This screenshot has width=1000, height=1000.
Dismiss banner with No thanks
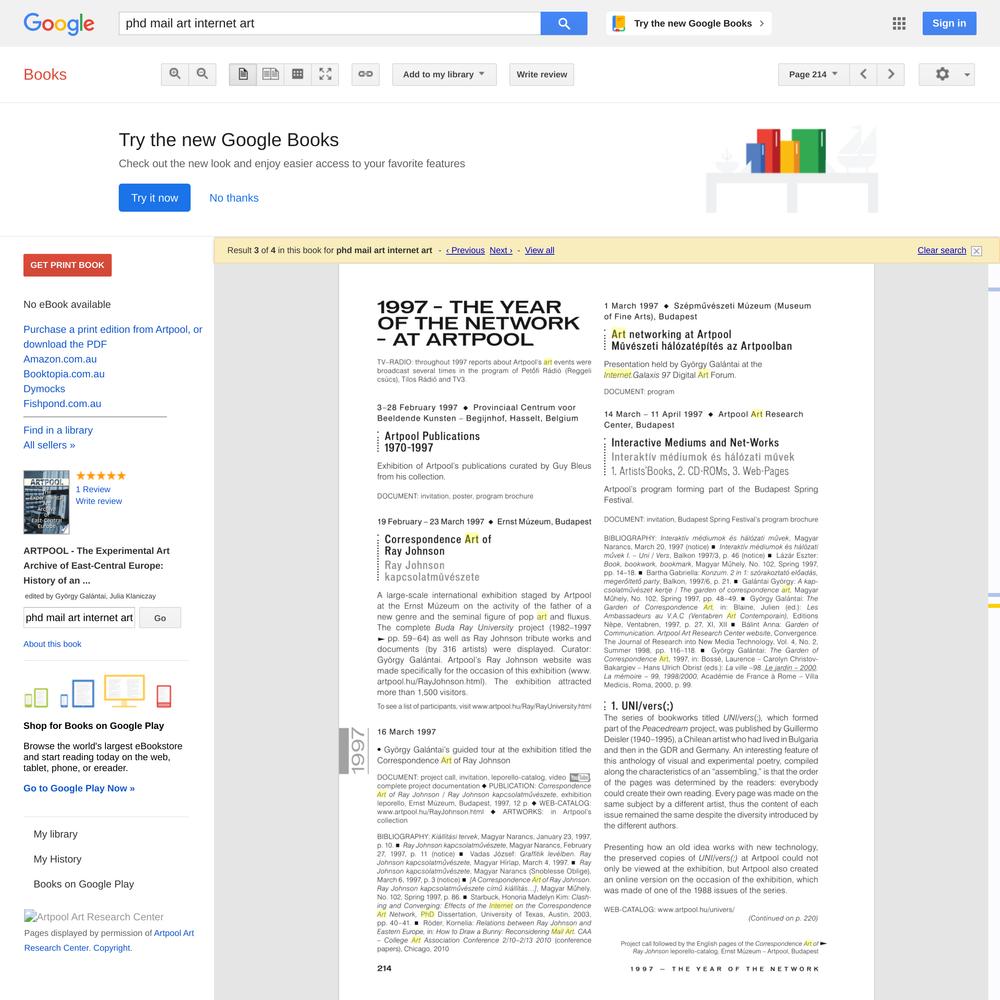234,198
